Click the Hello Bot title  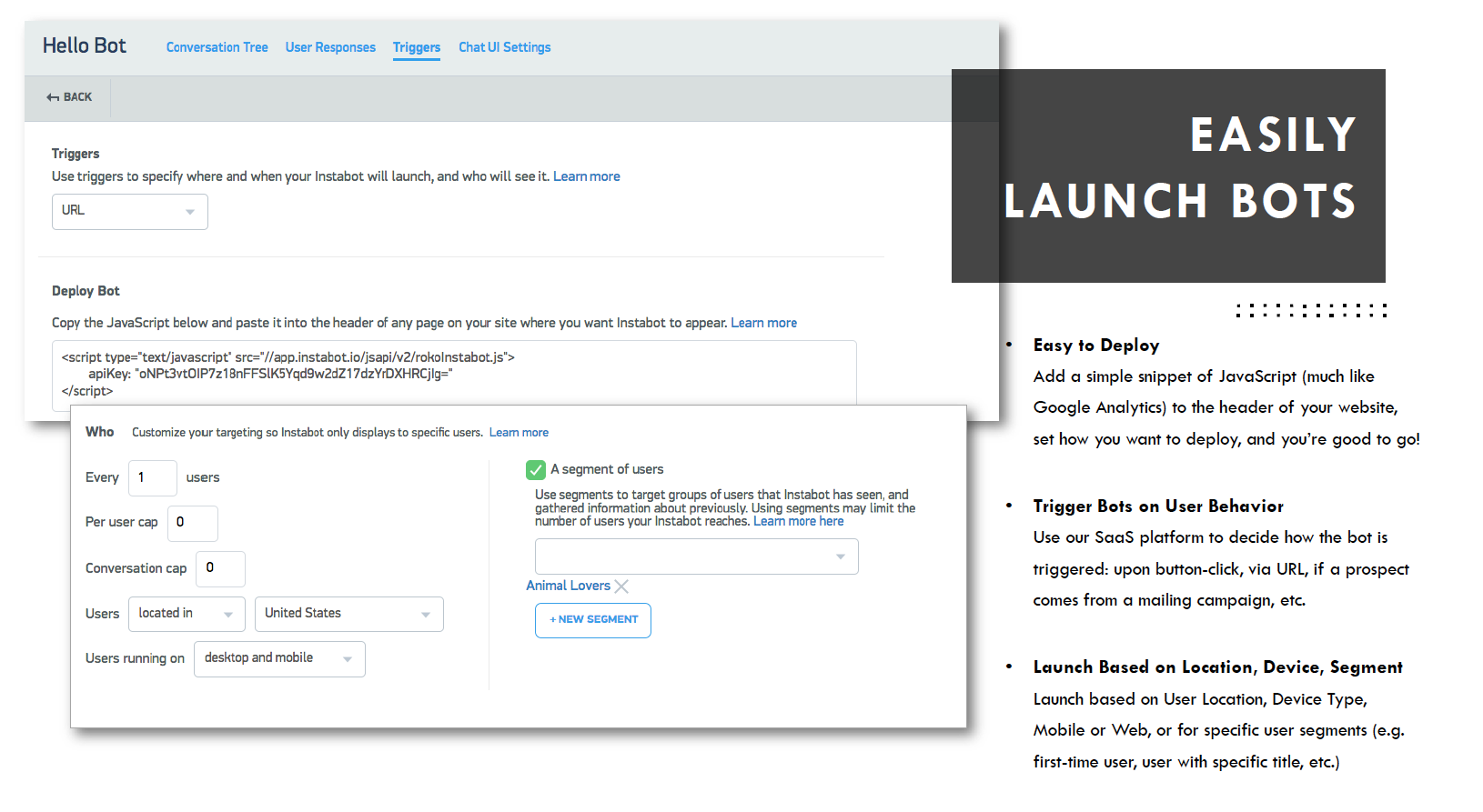point(85,45)
